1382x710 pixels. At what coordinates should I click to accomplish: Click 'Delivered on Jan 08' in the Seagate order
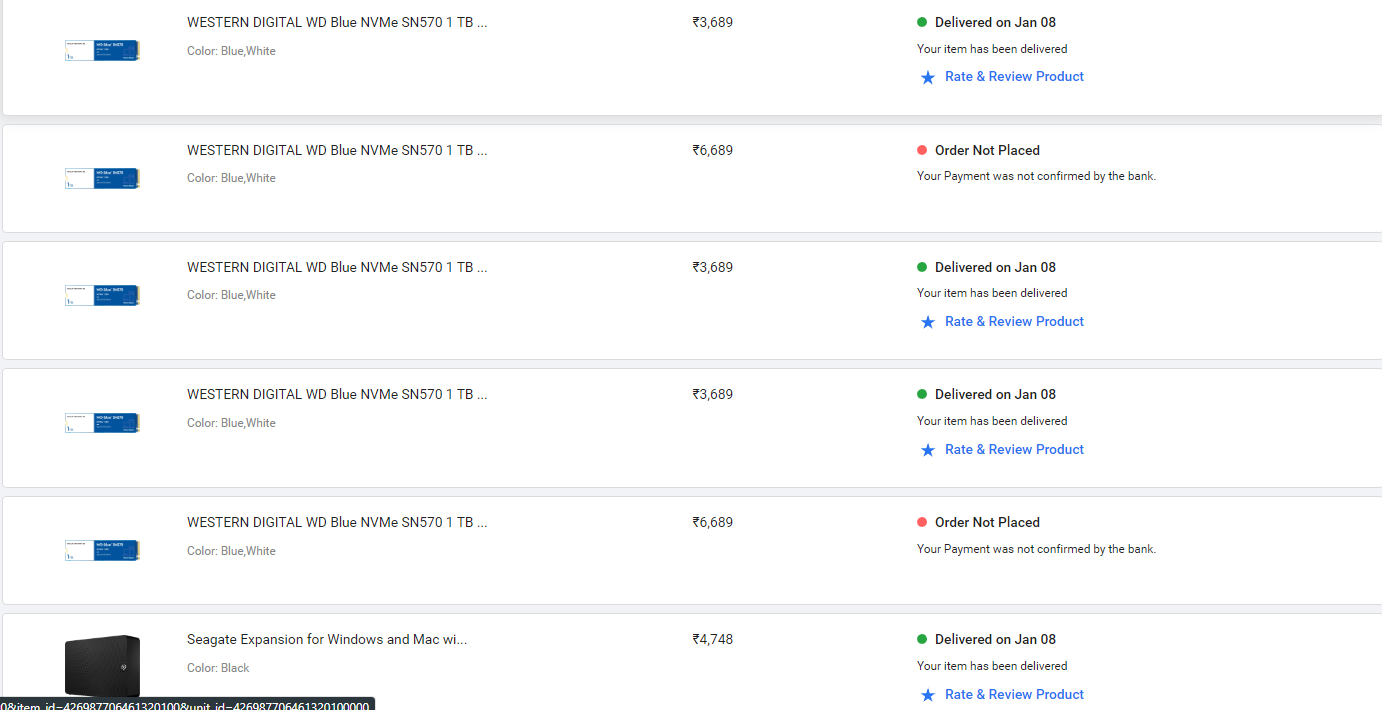click(x=995, y=639)
